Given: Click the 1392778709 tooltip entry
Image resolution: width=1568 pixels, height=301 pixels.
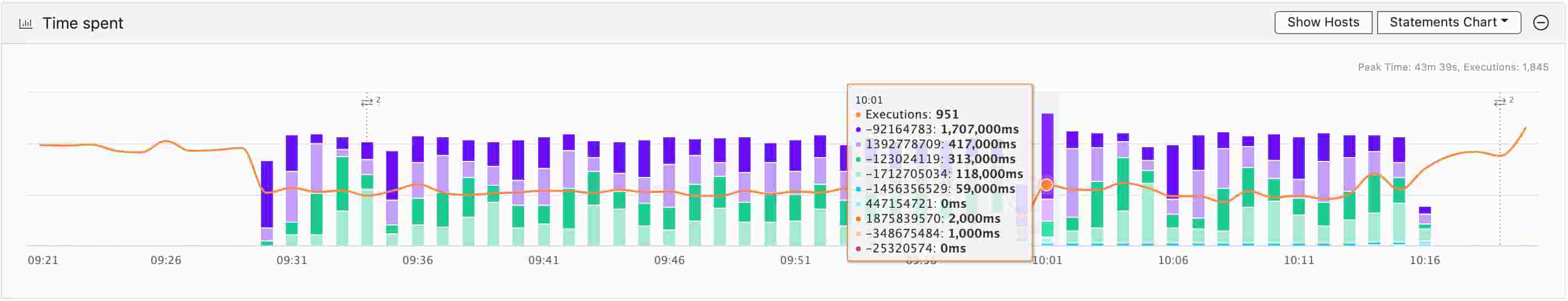Looking at the screenshot, I should 936,144.
